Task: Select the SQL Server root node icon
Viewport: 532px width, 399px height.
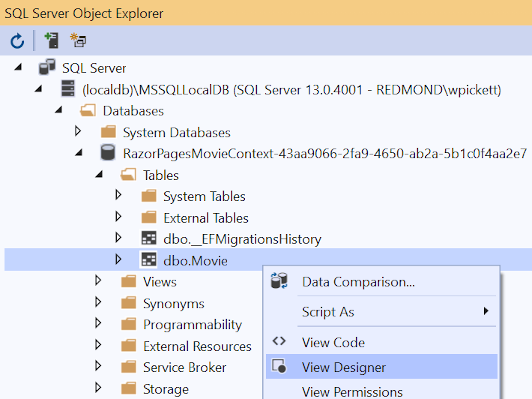Action: click(47, 67)
